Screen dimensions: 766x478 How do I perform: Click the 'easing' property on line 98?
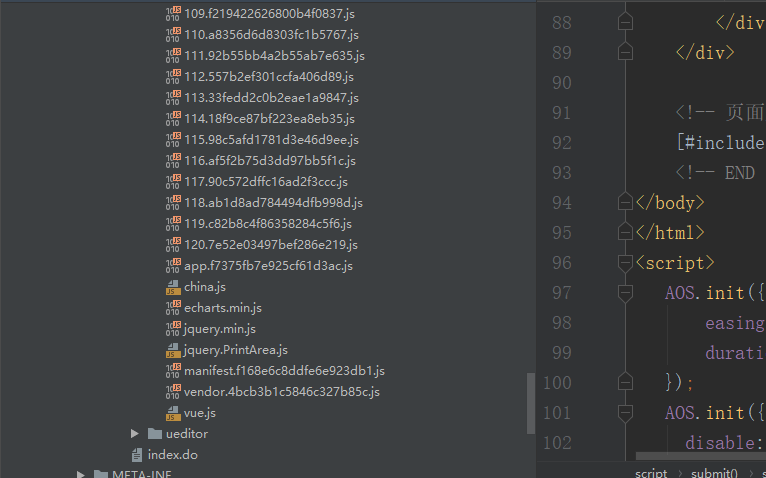point(735,323)
